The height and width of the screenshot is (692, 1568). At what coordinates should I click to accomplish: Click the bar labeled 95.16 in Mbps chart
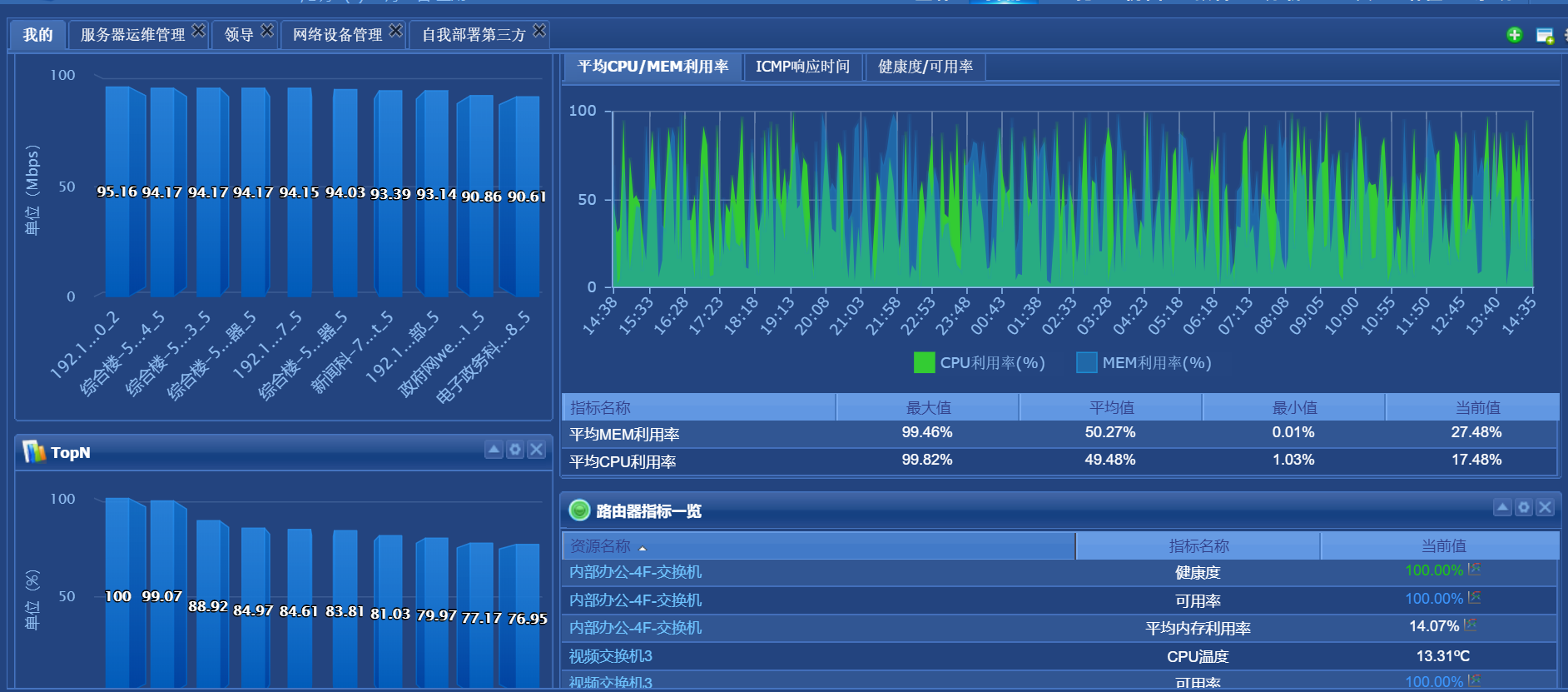125,192
